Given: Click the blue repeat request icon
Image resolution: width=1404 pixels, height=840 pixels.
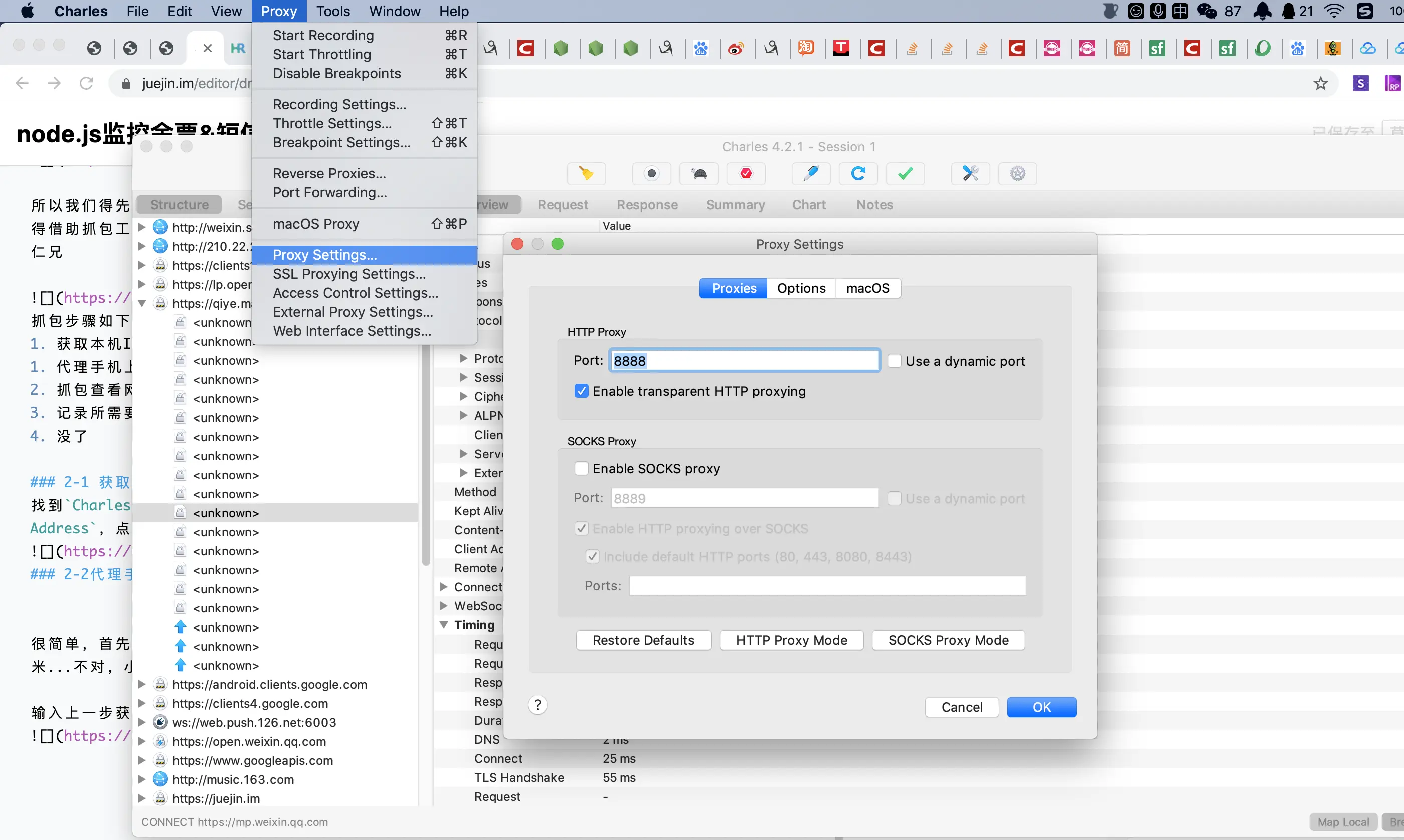Looking at the screenshot, I should [858, 174].
